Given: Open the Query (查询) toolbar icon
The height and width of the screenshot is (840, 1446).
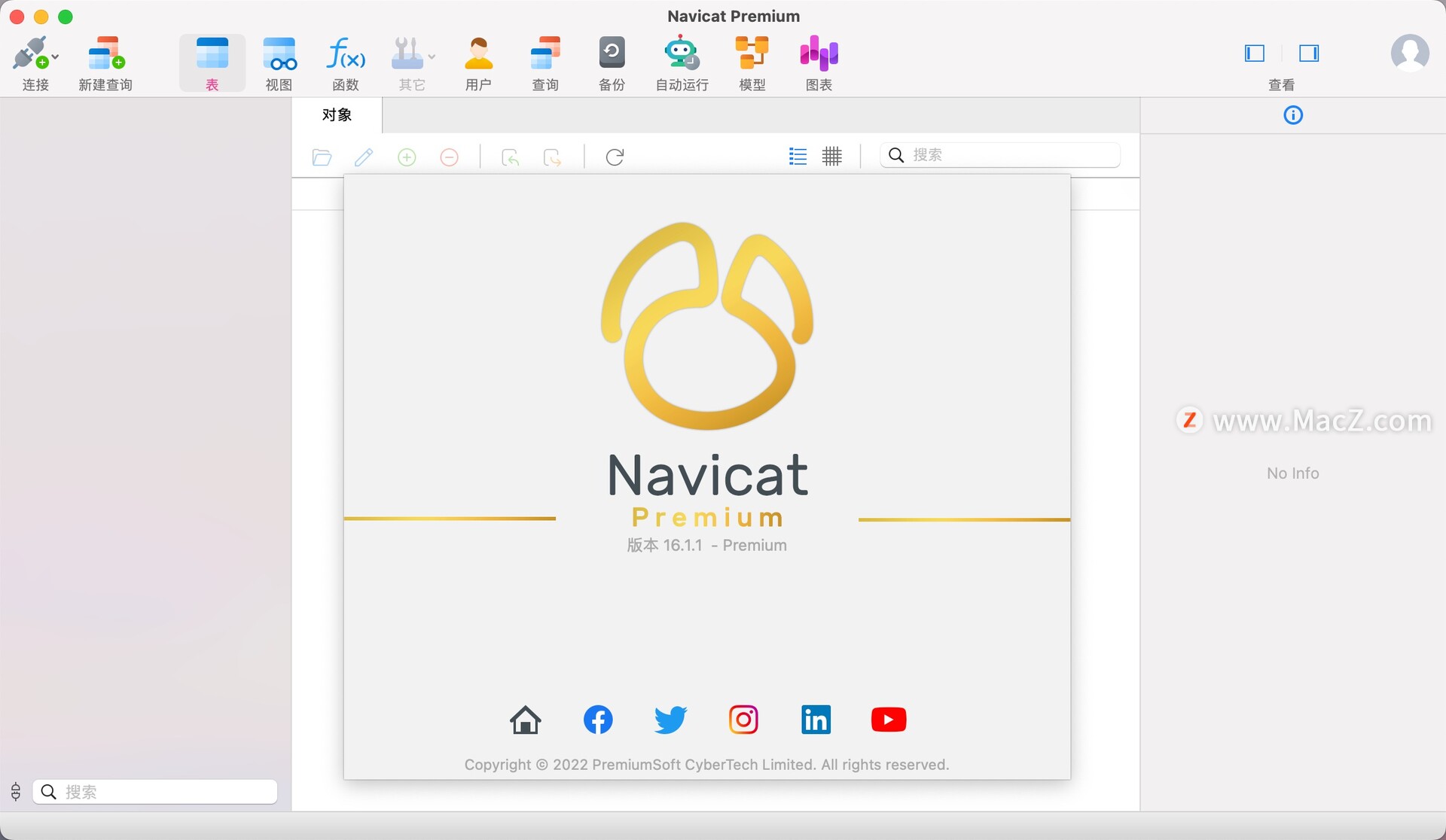Looking at the screenshot, I should click(x=545, y=54).
